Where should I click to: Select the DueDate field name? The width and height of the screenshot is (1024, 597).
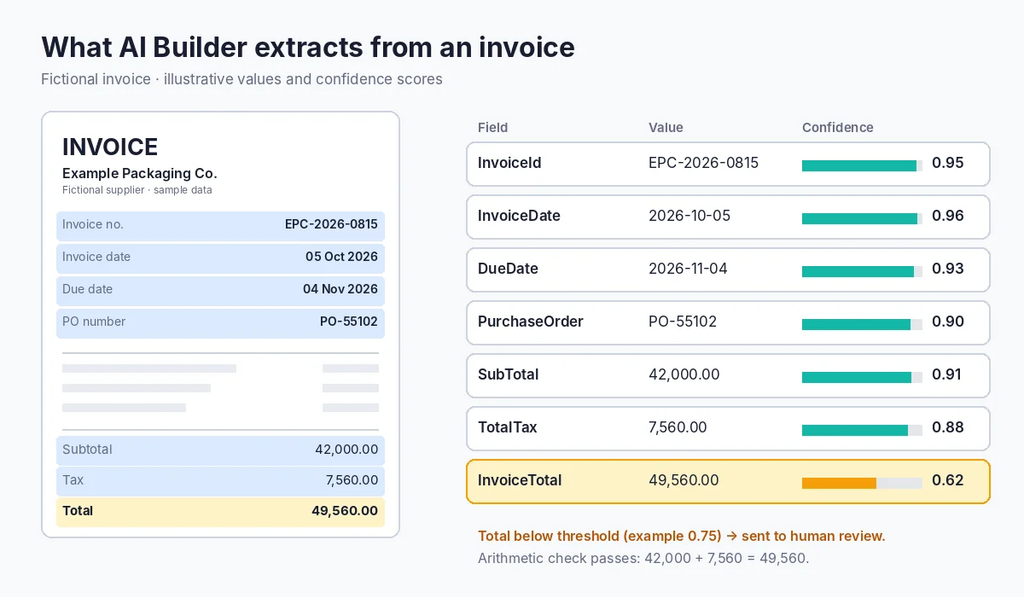[507, 268]
